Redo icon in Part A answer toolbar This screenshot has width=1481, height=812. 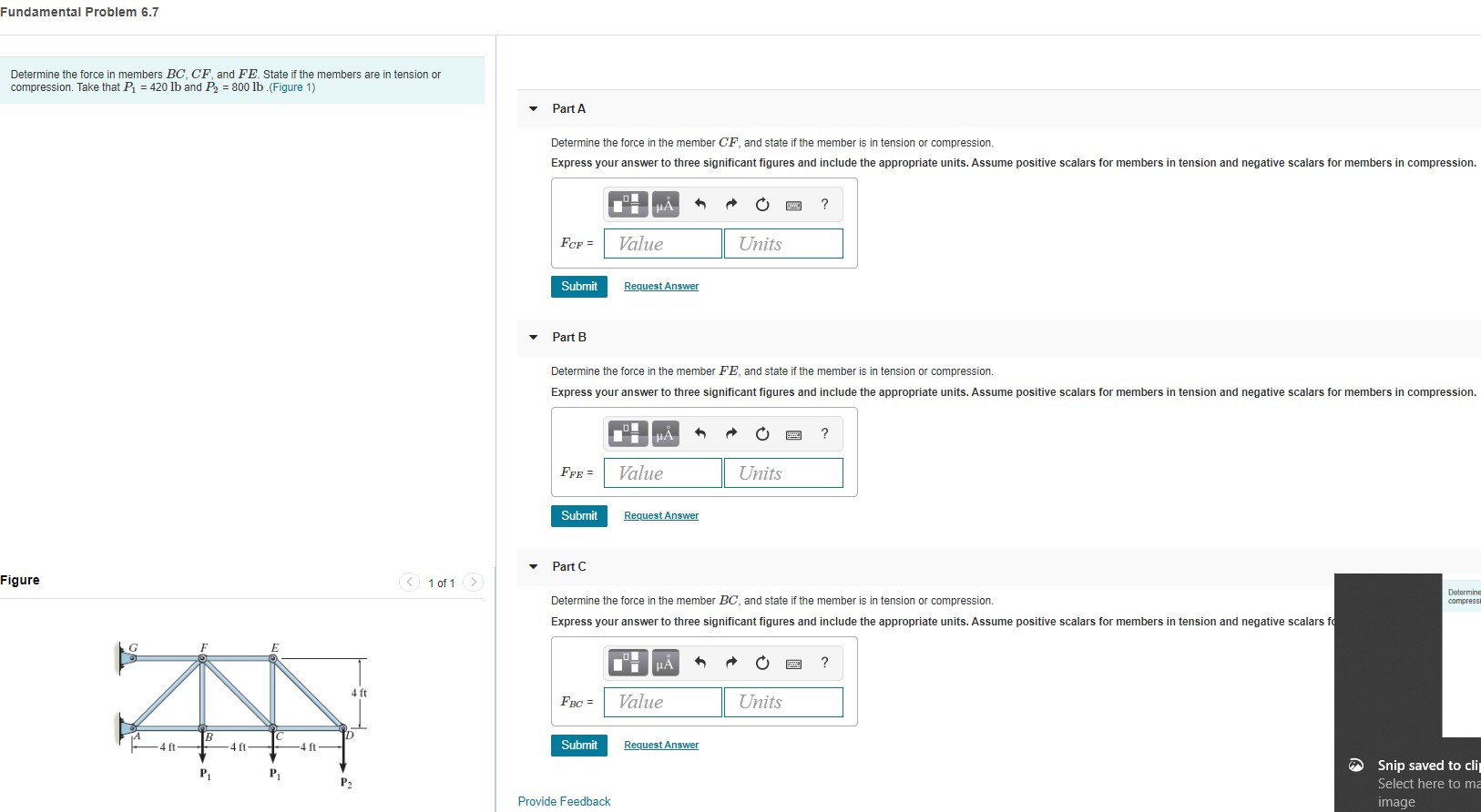(731, 204)
